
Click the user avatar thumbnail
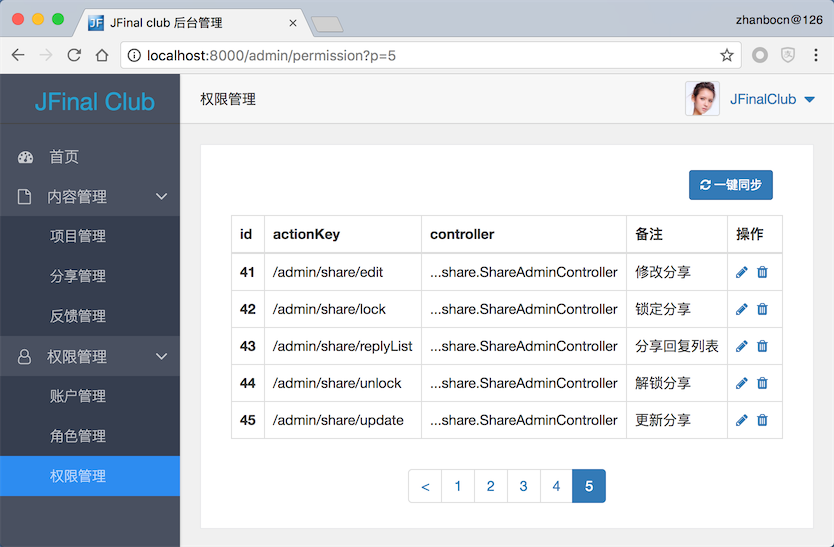pos(702,98)
